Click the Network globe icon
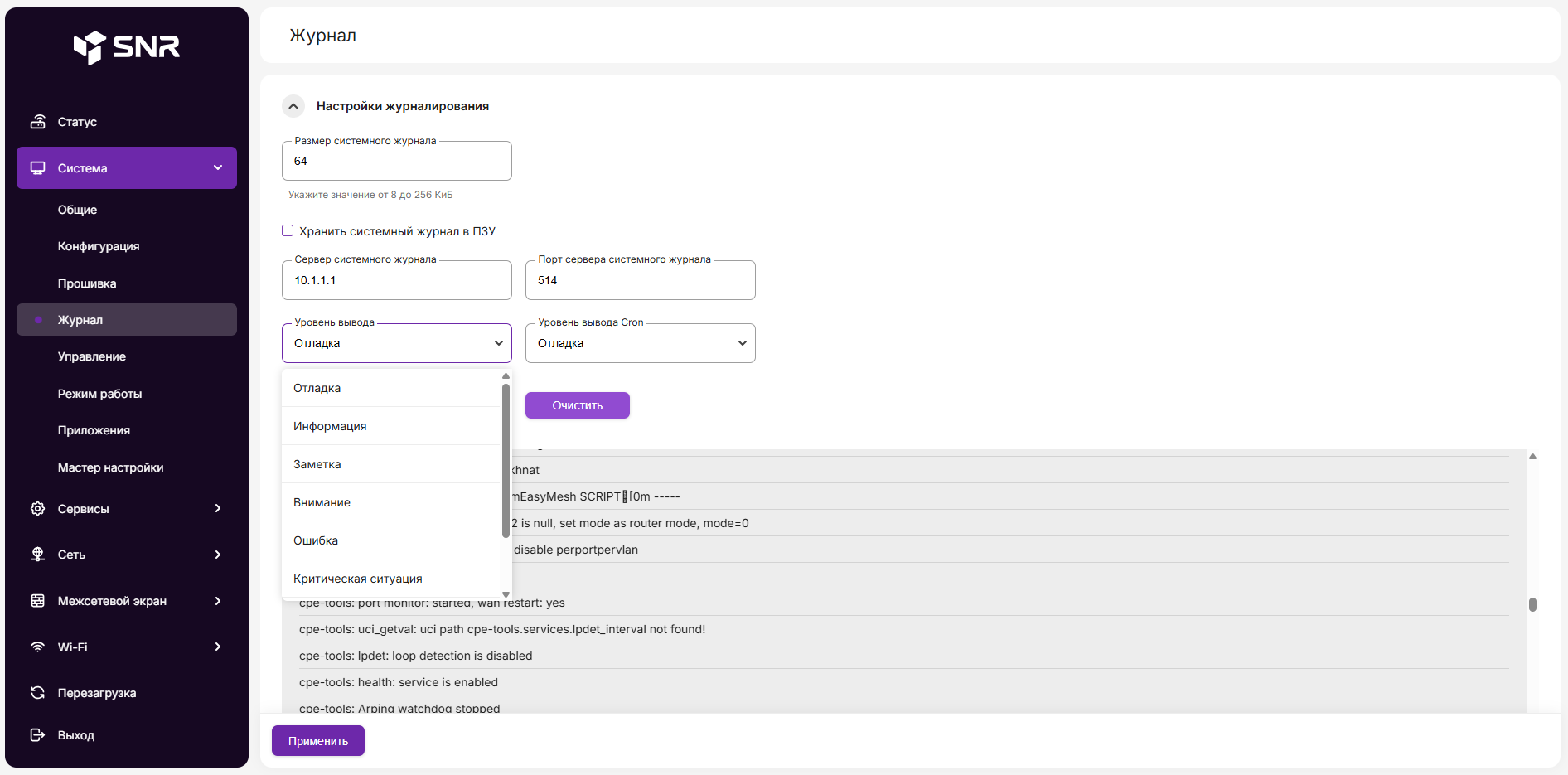This screenshot has width=1568, height=775. point(38,555)
